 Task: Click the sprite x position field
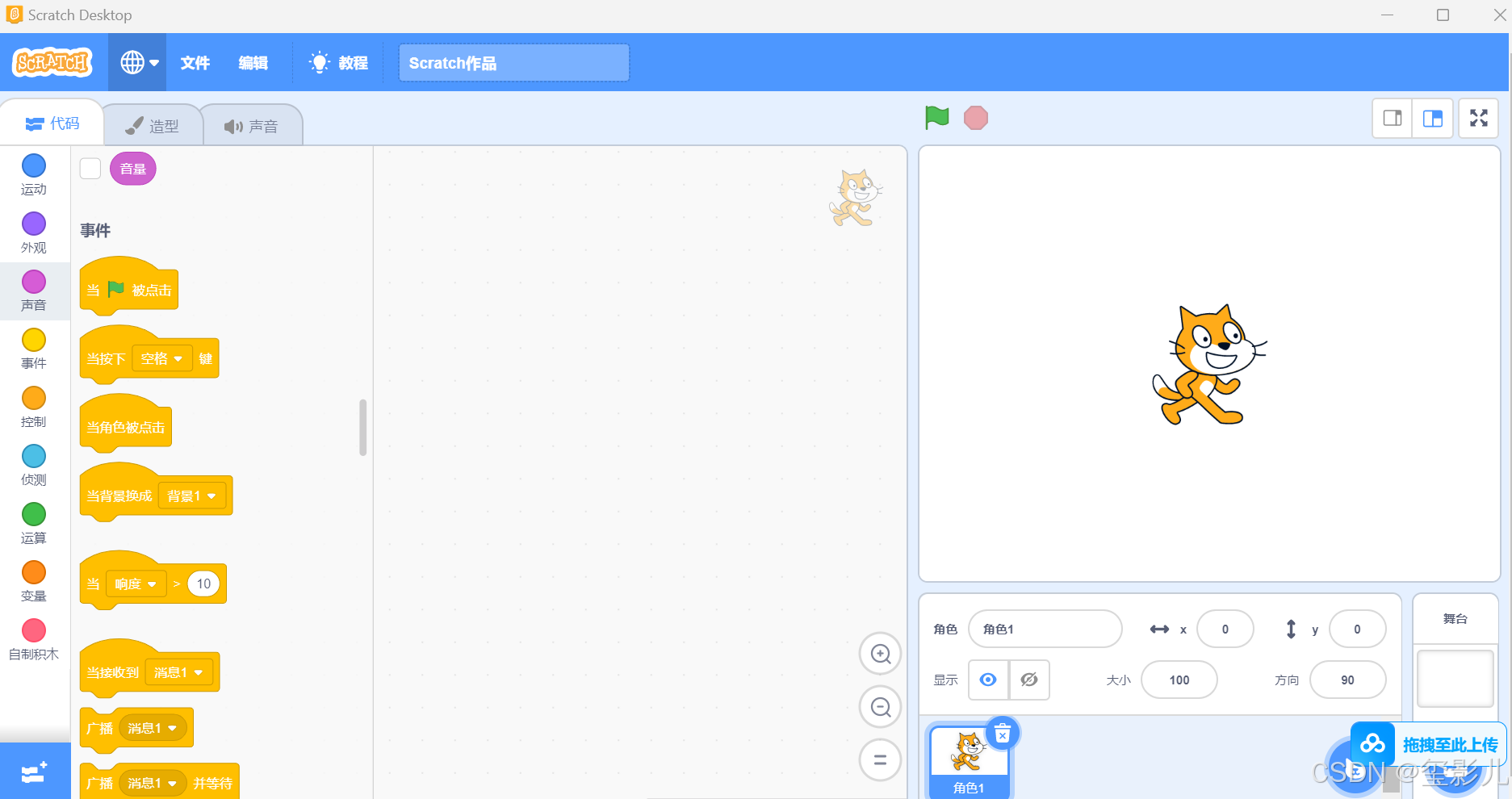(1225, 629)
